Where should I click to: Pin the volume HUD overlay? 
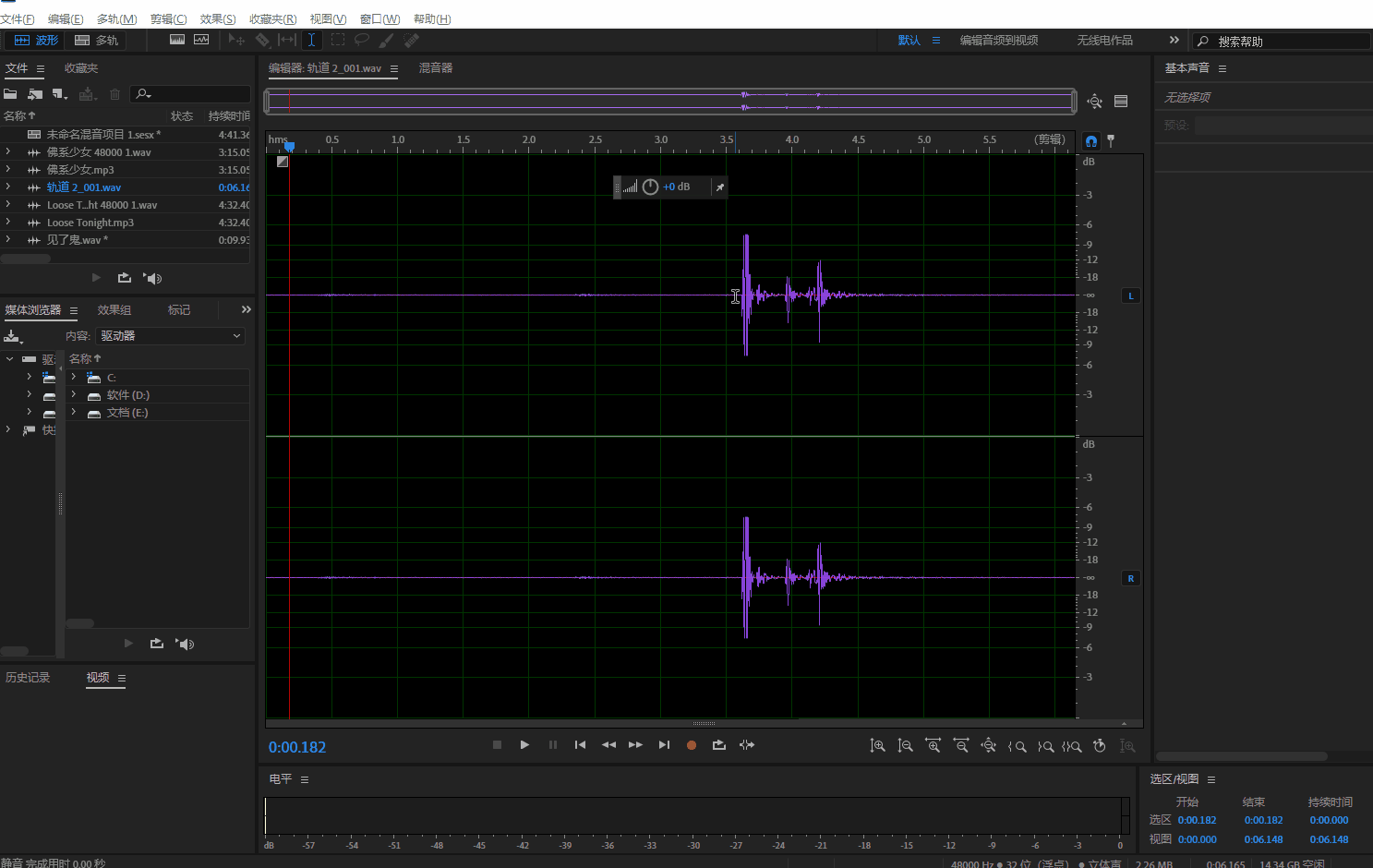(x=720, y=187)
